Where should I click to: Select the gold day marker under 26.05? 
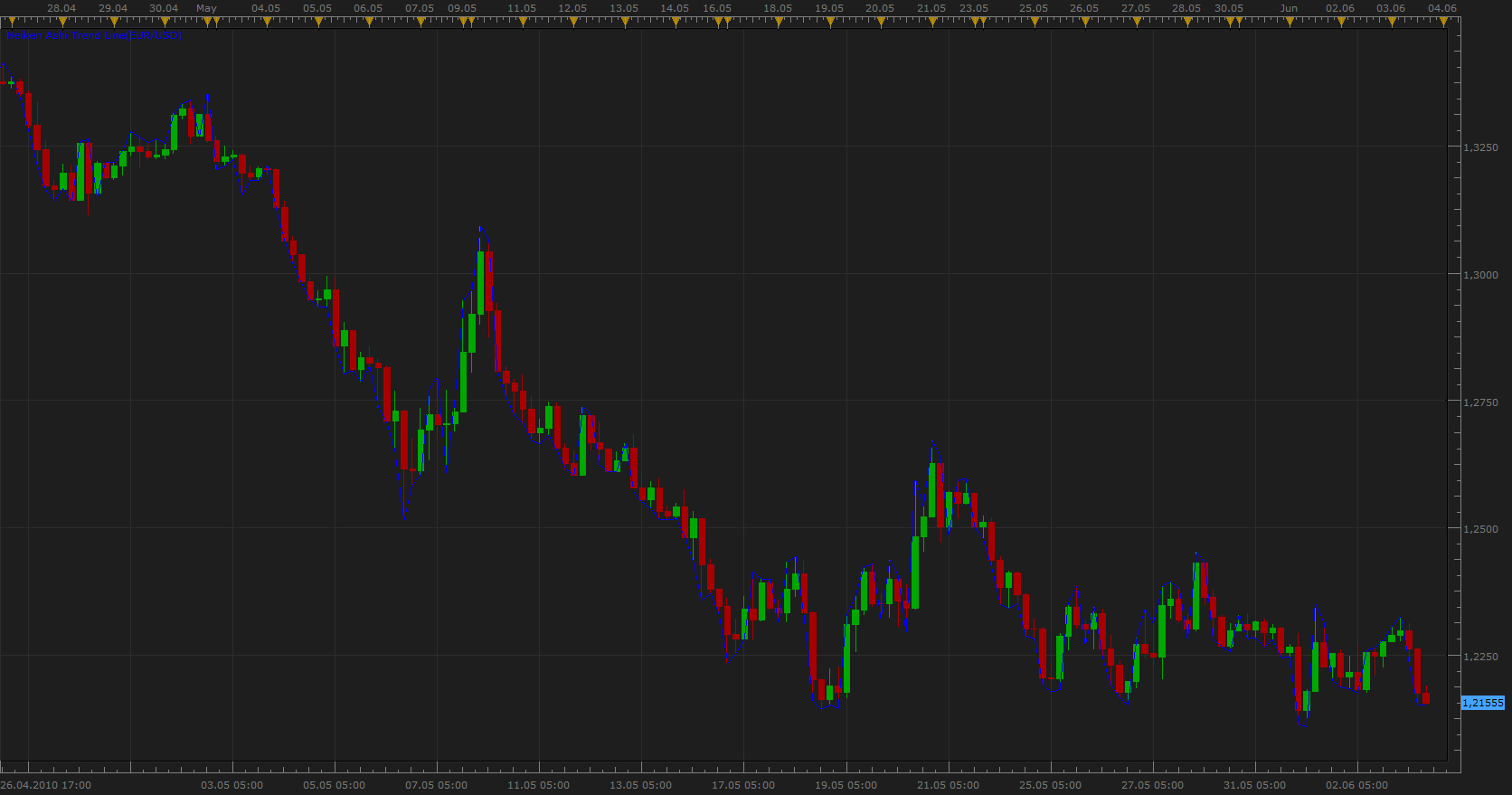[x=1085, y=22]
